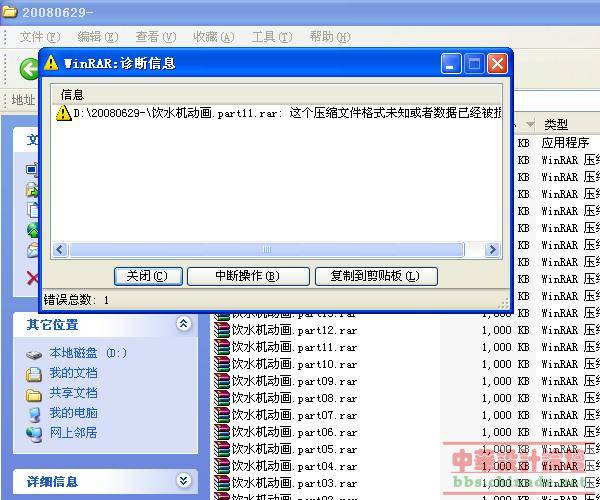Click the RAR archive icon of part06.rar
This screenshot has height=500, width=600.
222,432
